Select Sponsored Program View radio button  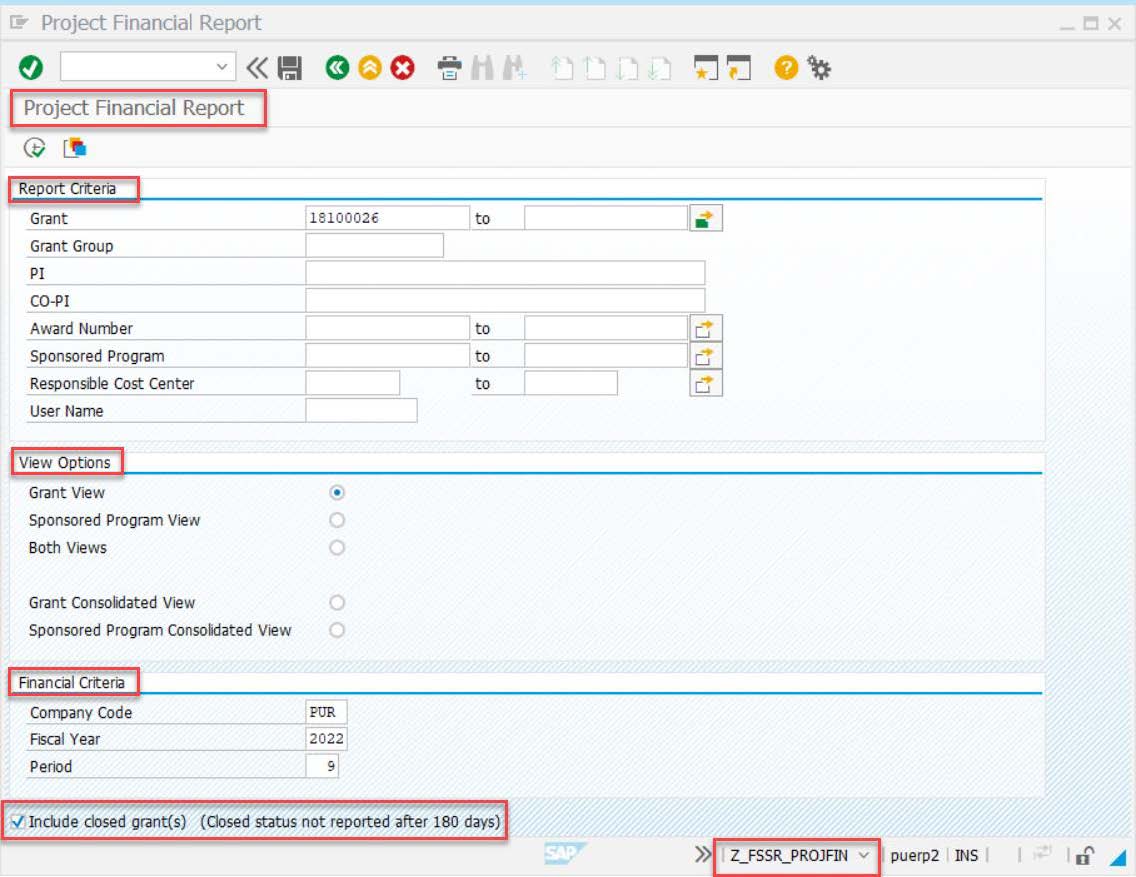coord(337,520)
